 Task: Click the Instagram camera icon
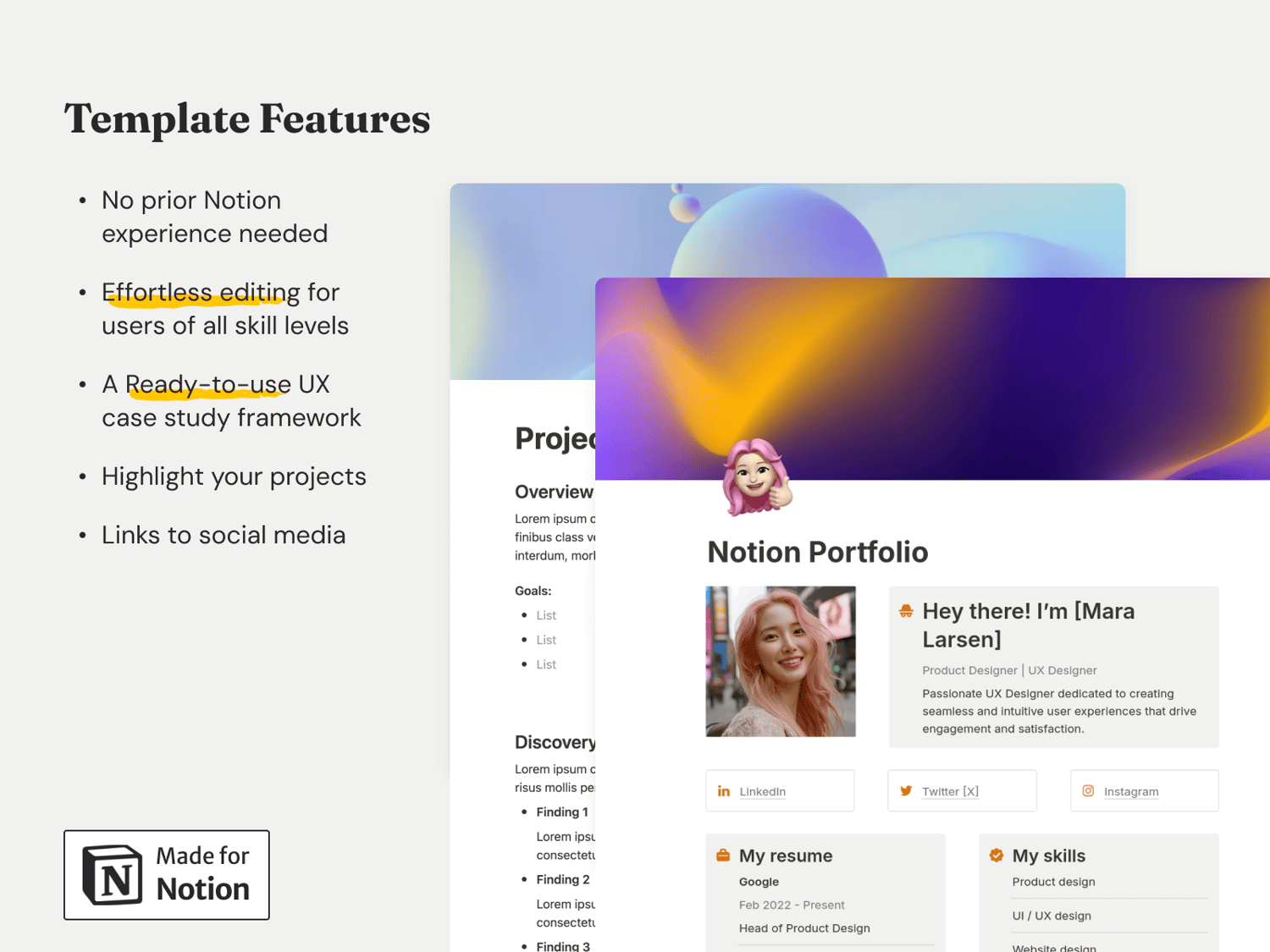pos(1088,791)
